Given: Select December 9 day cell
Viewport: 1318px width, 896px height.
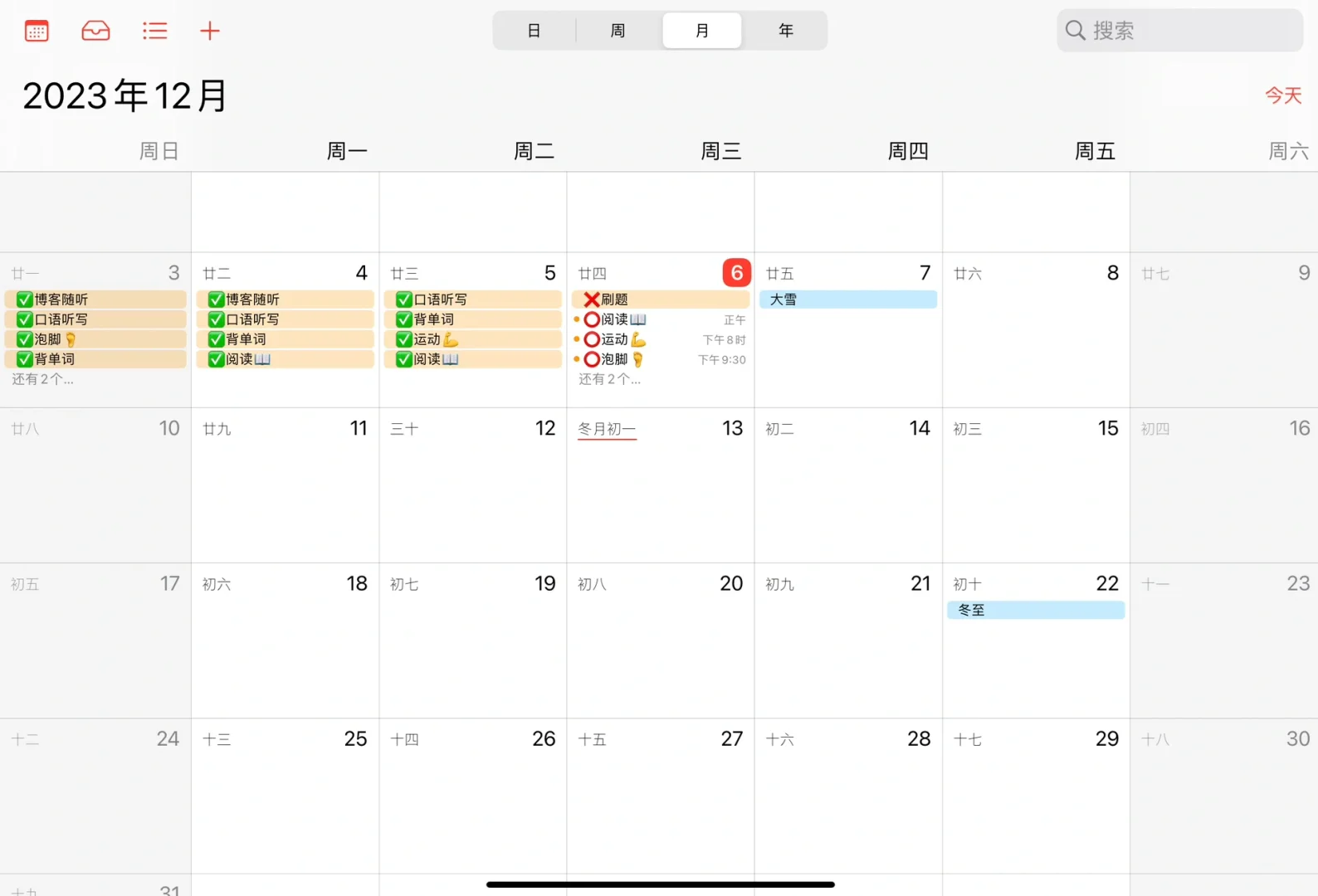Looking at the screenshot, I should click(1224, 329).
